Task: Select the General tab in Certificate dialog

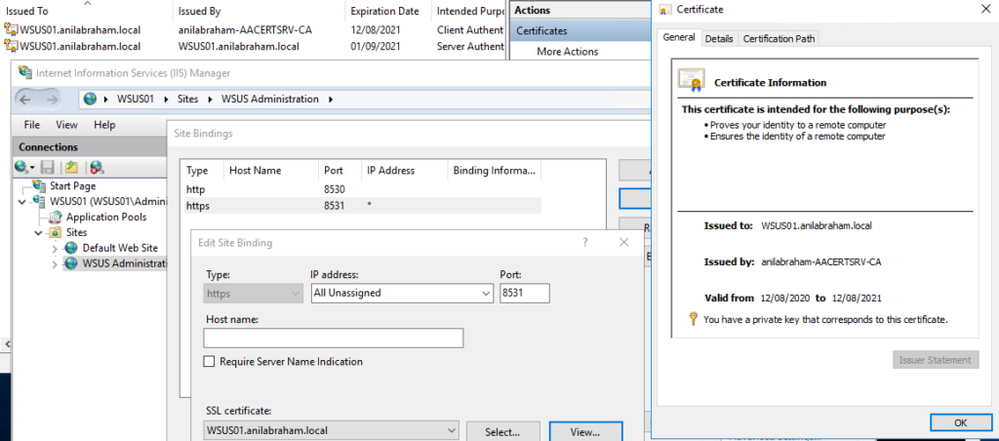Action: 679,38
